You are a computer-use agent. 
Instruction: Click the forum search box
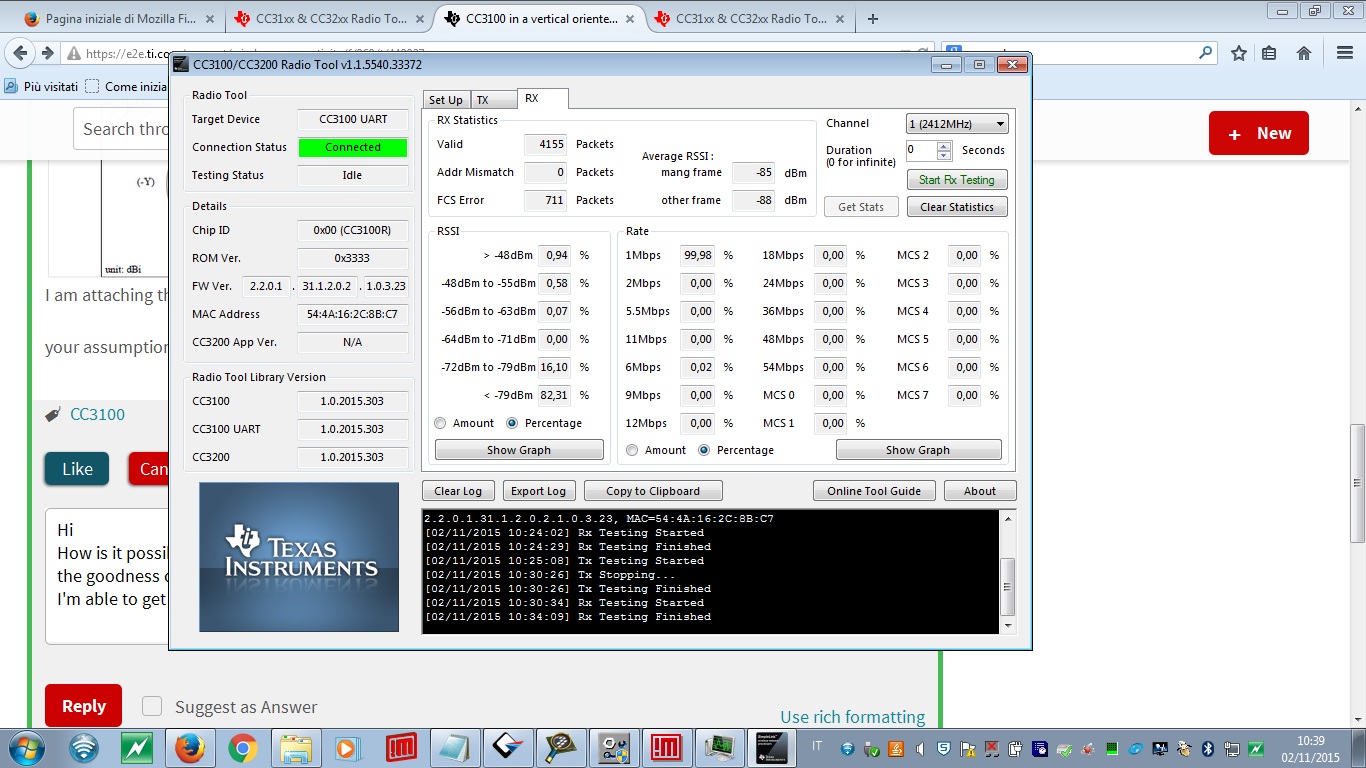121,129
